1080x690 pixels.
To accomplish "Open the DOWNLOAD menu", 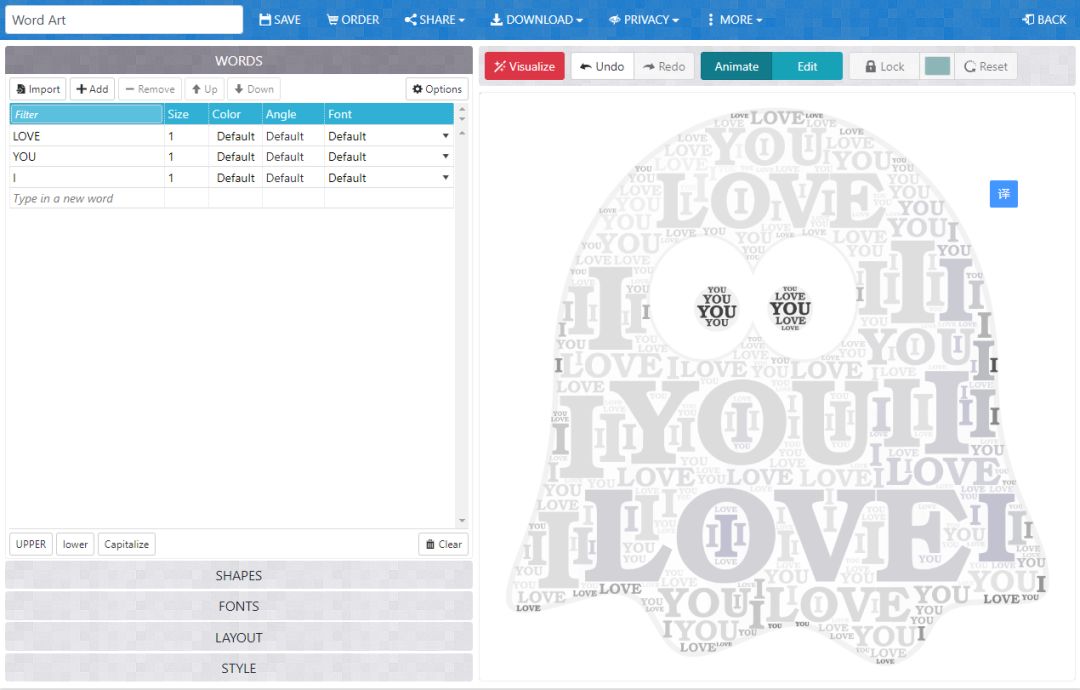I will 536,20.
